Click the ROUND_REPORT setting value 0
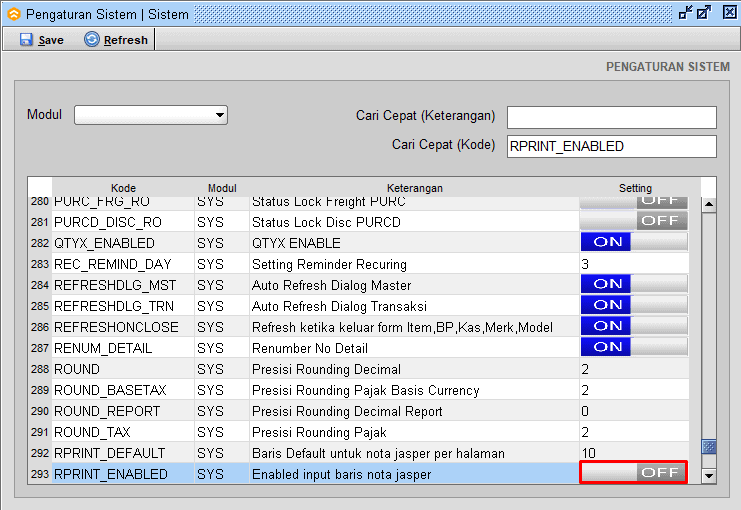Viewport: 741px width, 510px height. click(x=634, y=411)
